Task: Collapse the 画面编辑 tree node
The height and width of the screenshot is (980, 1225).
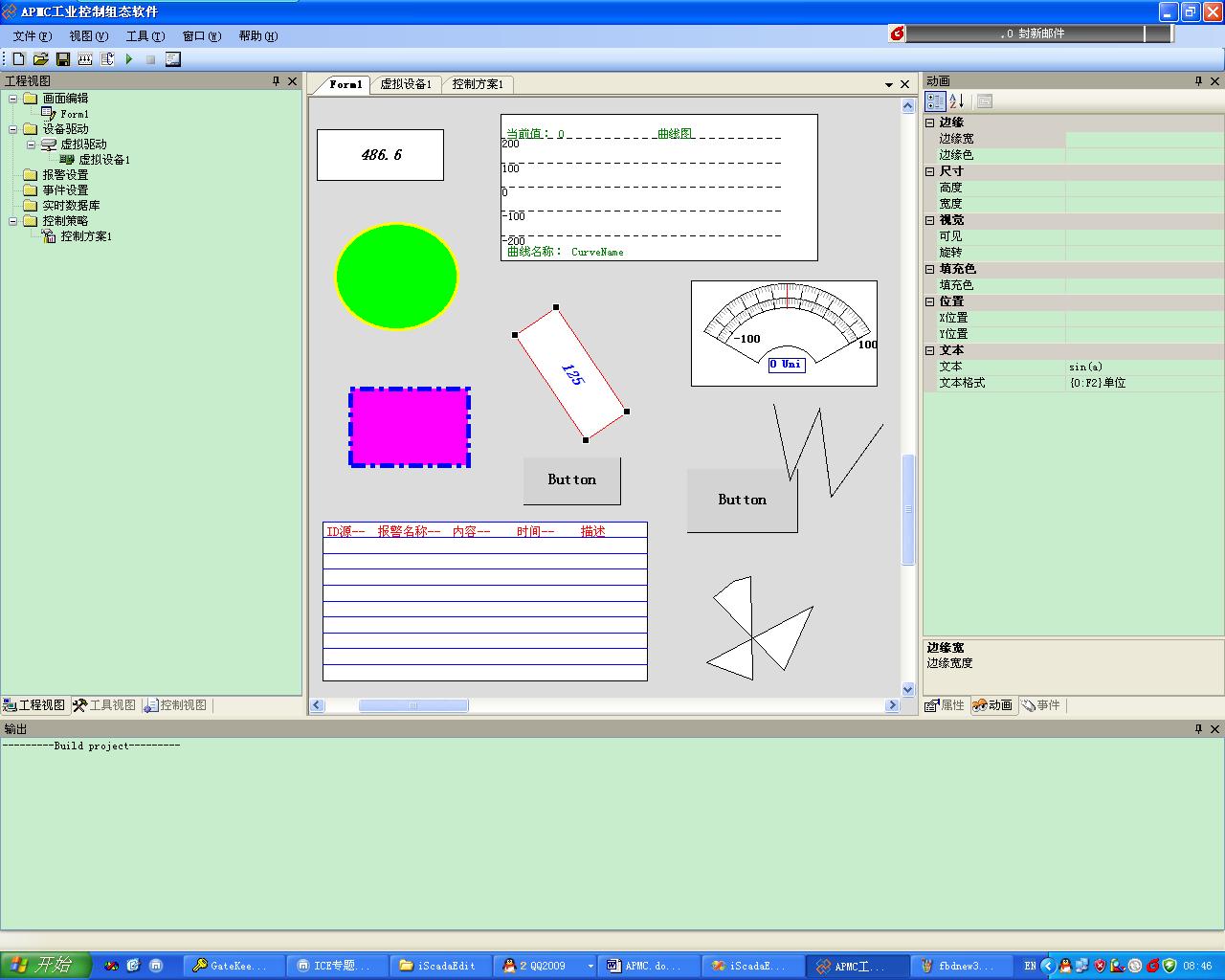Action: pos(13,99)
